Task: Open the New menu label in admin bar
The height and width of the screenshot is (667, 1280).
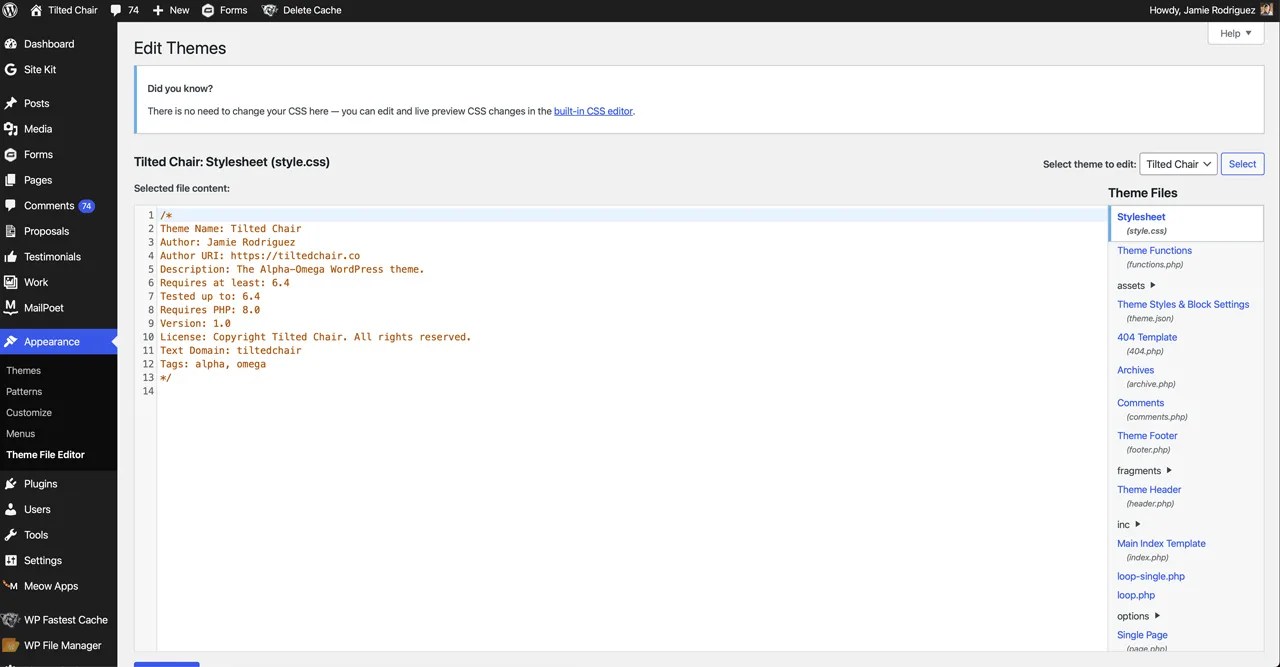Action: pyautogui.click(x=180, y=10)
